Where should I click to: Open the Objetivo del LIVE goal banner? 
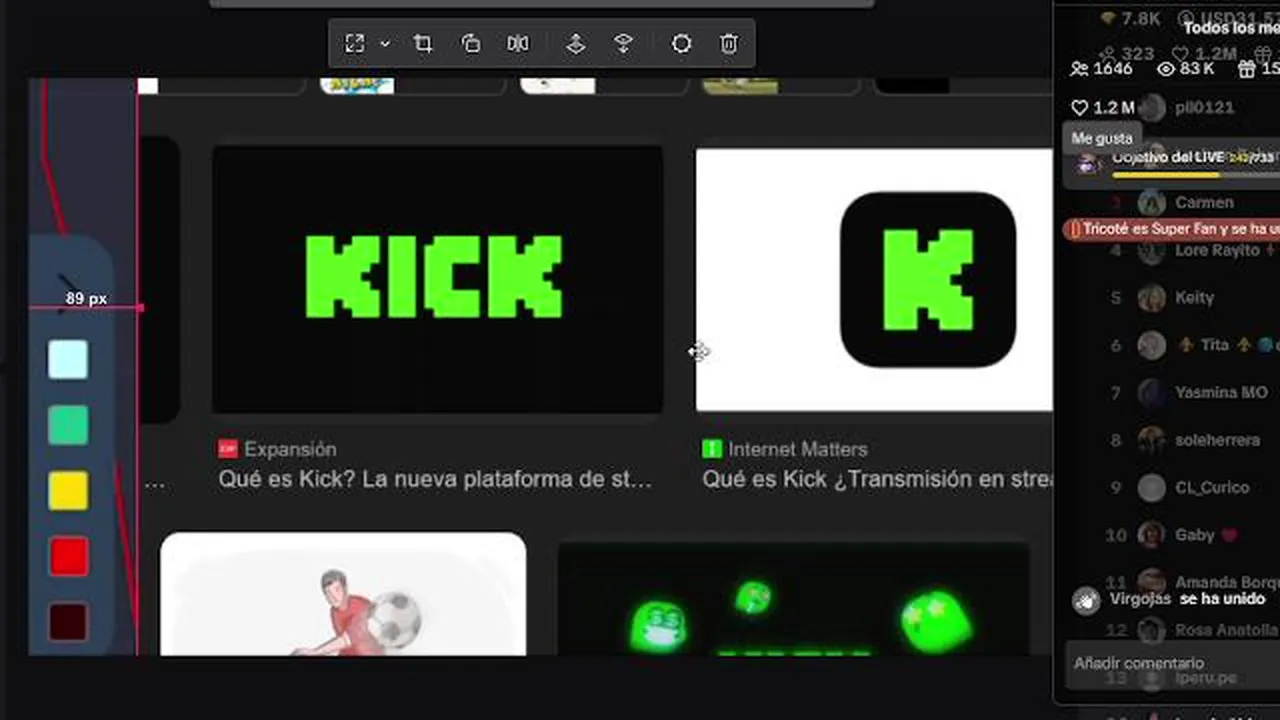(x=1173, y=163)
